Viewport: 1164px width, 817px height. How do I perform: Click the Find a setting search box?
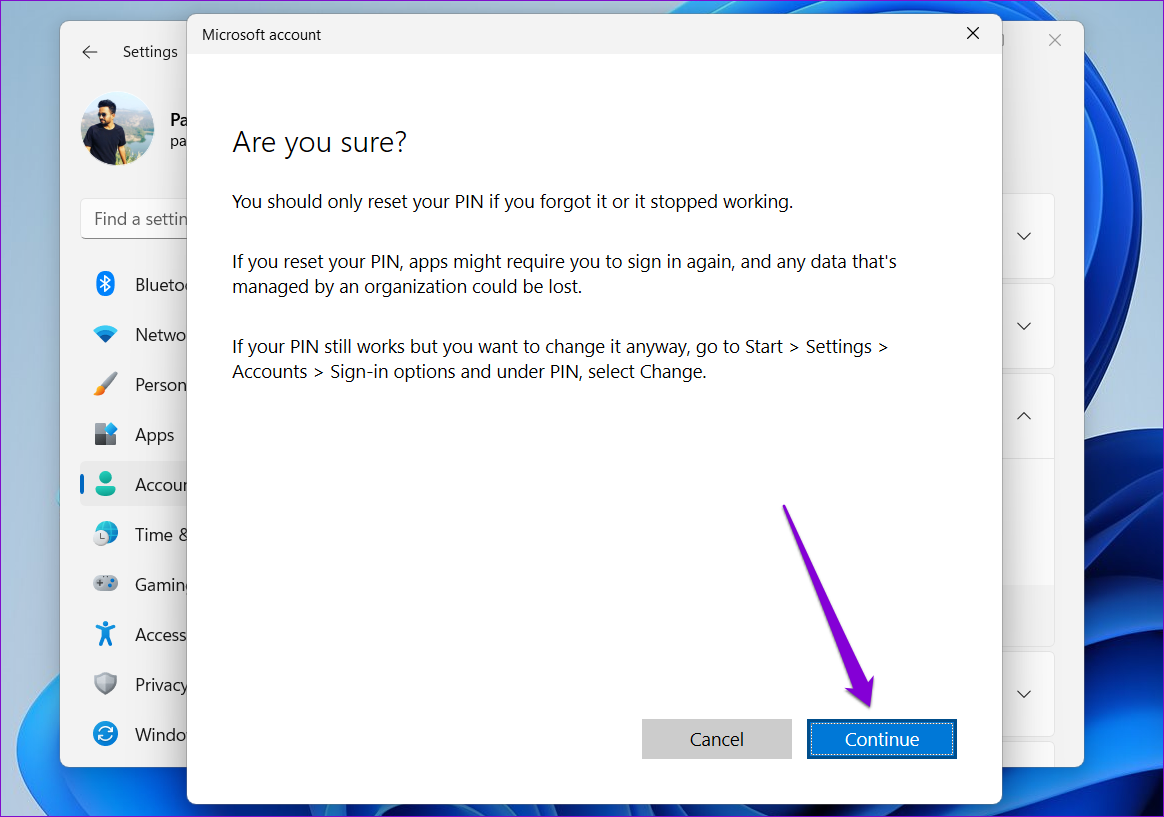point(134,219)
